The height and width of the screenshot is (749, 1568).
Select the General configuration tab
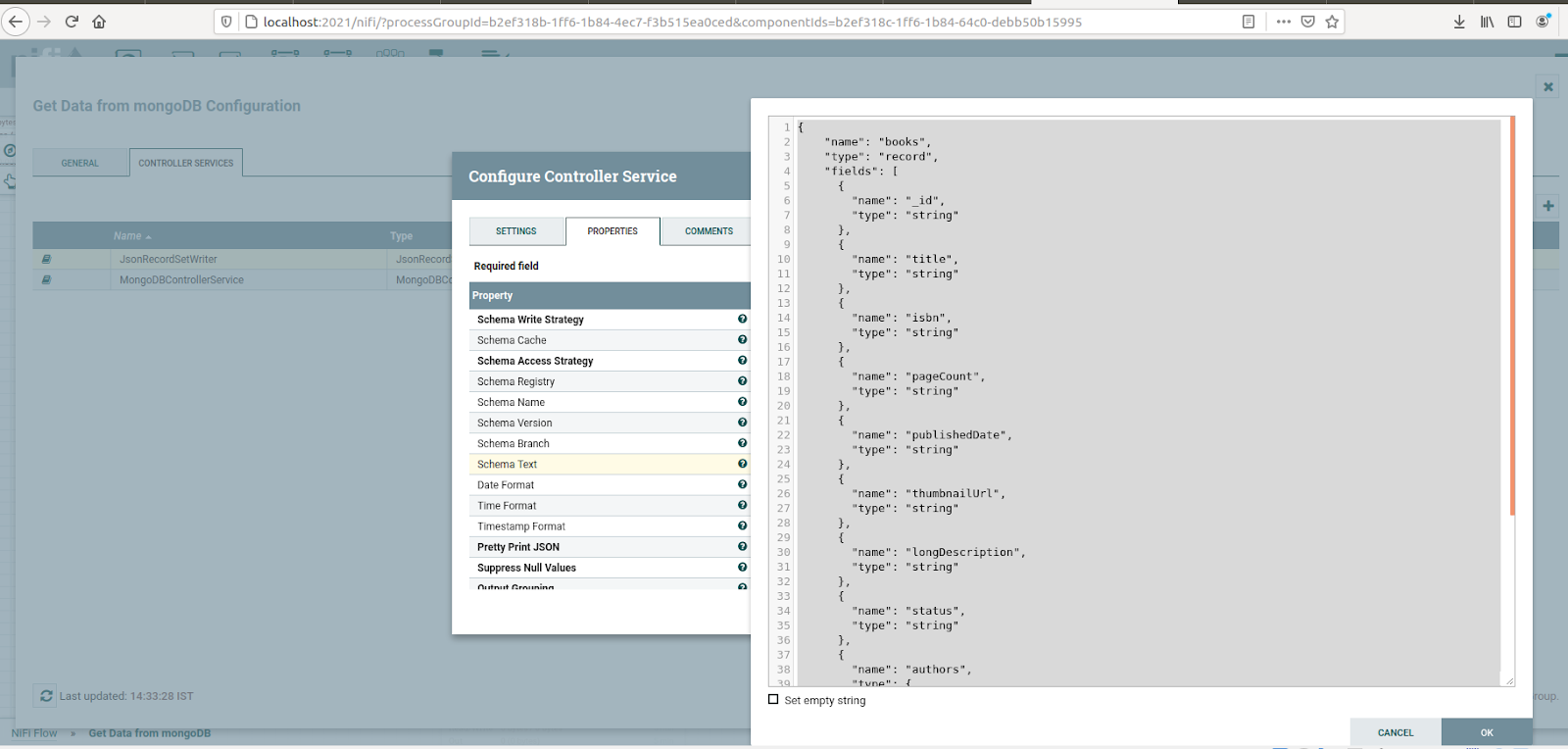tap(80, 163)
